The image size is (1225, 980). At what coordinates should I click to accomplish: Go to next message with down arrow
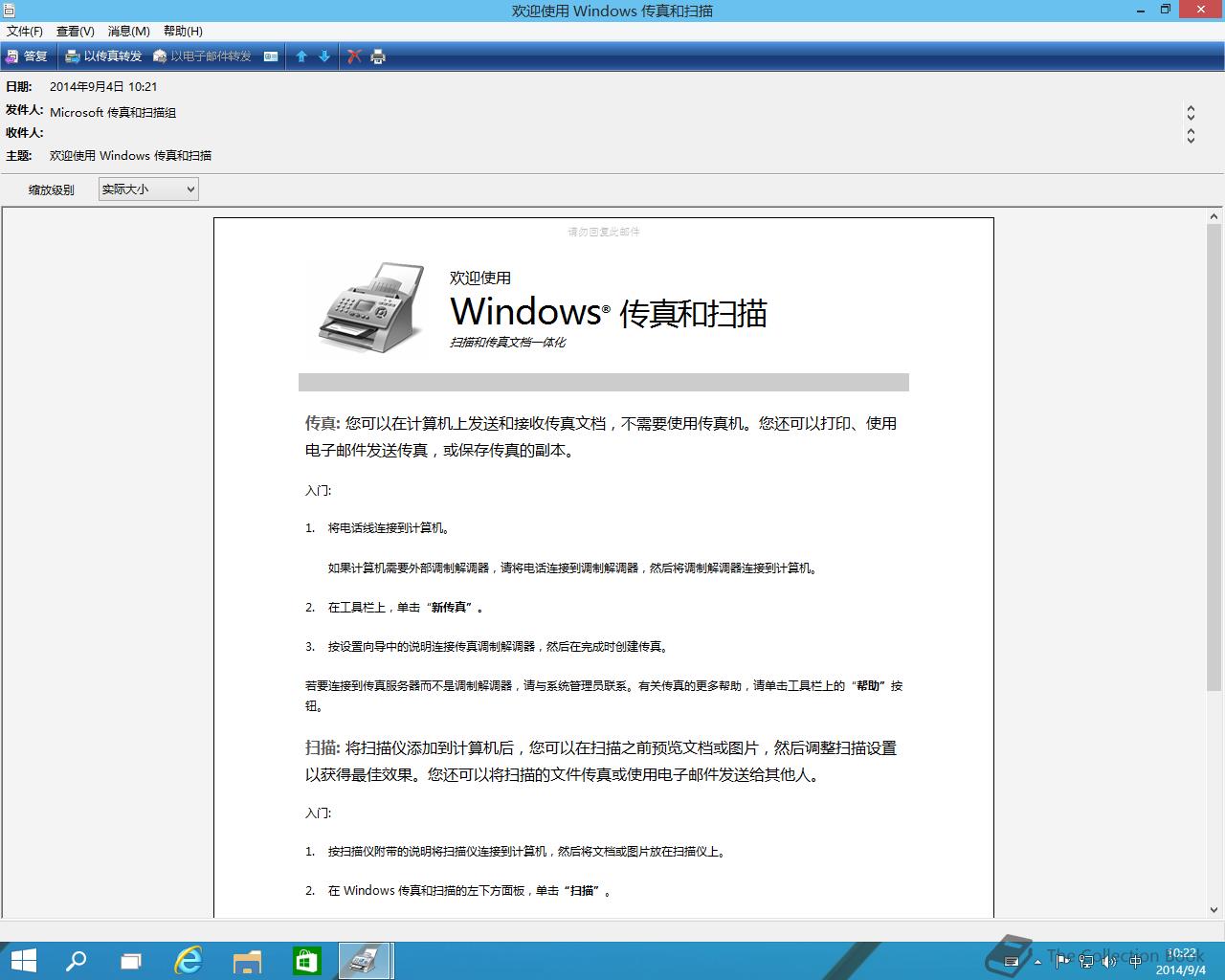point(324,56)
